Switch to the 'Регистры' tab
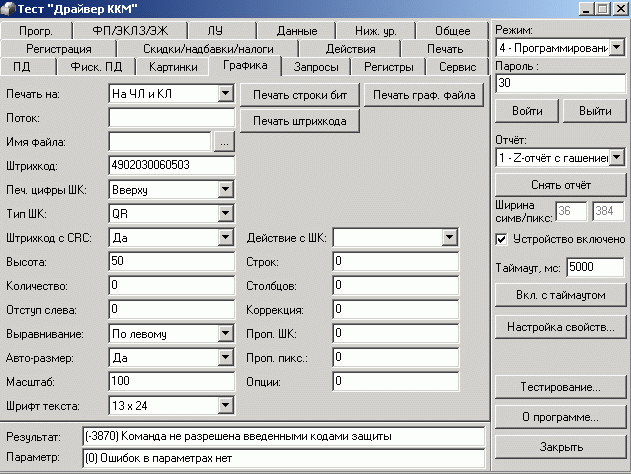 pyautogui.click(x=388, y=66)
